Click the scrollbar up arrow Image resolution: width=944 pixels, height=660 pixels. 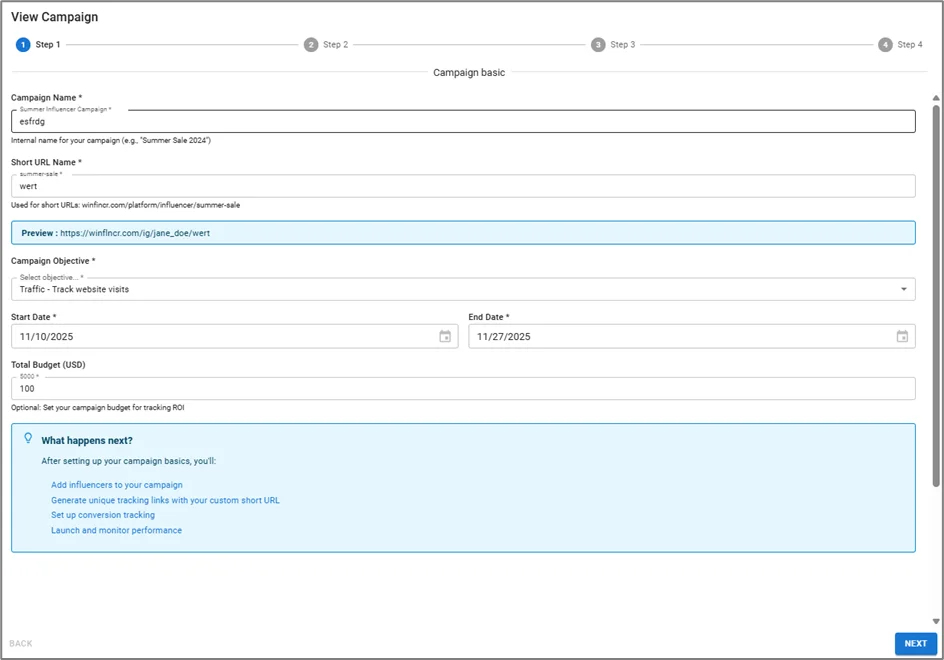coord(936,98)
